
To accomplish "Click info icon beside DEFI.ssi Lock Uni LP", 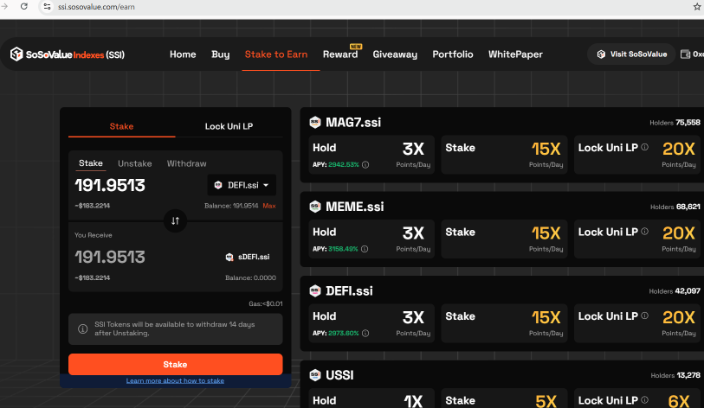I will coord(645,316).
